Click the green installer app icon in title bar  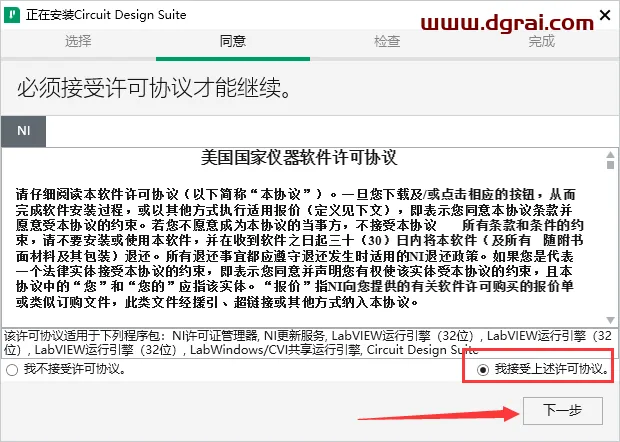point(11,15)
